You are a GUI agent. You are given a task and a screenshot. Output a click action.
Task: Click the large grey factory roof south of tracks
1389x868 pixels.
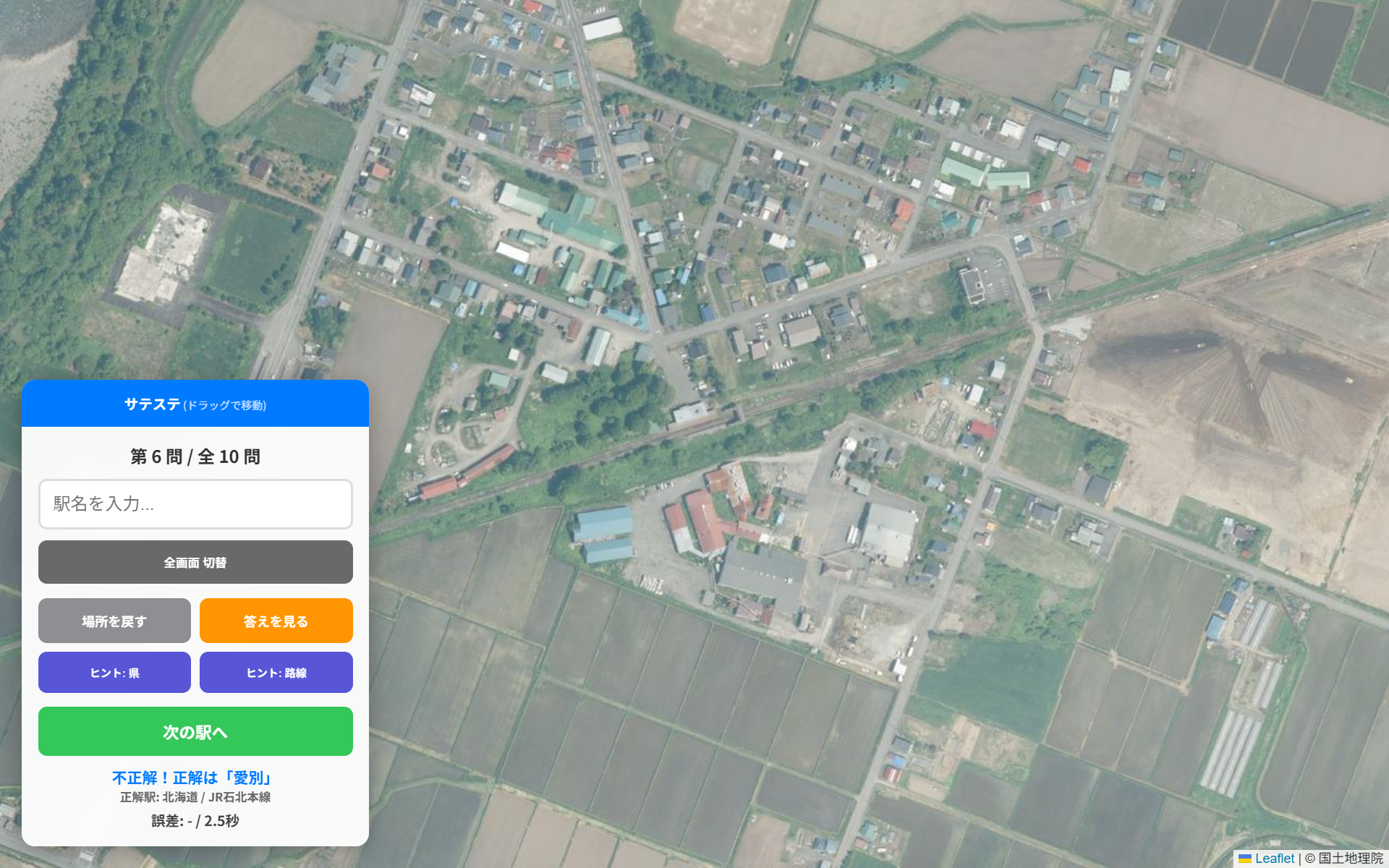(x=761, y=579)
